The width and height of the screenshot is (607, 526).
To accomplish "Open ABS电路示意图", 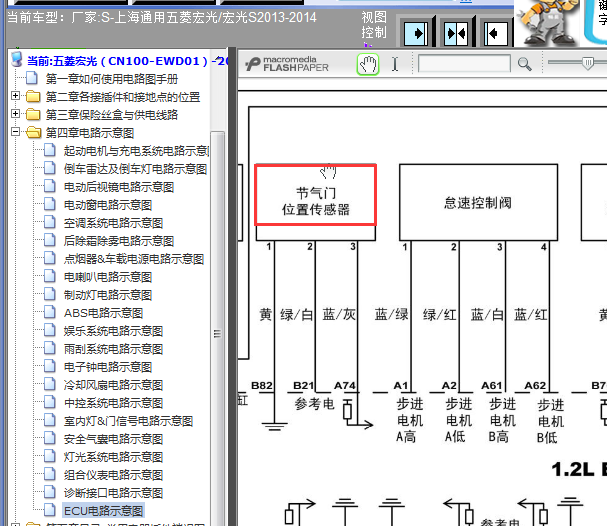I will click(103, 313).
